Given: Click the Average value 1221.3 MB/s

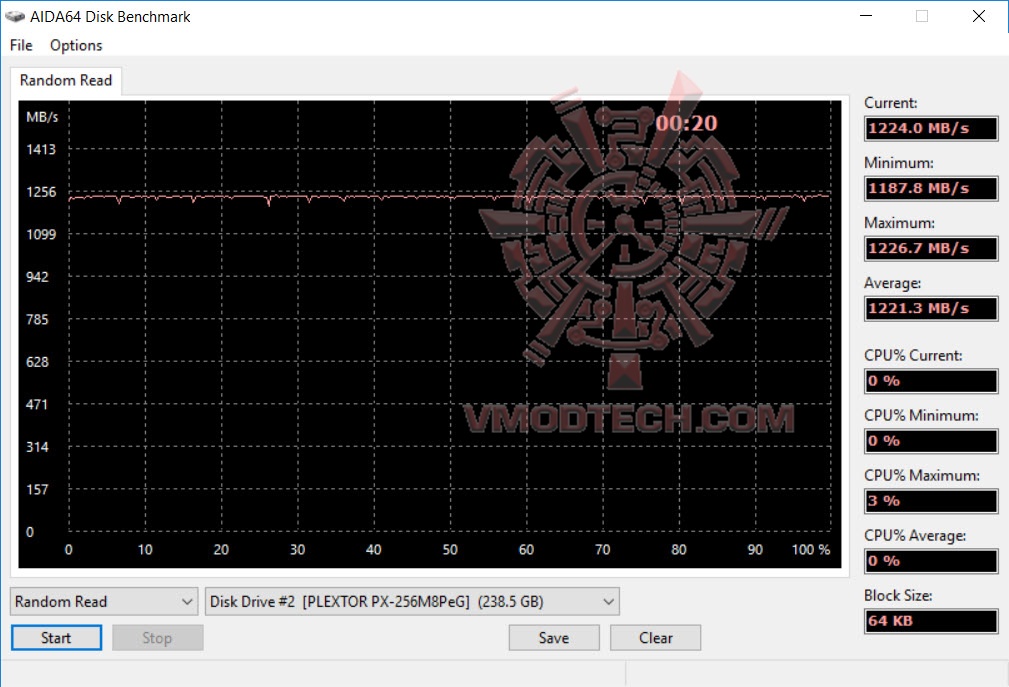Looking at the screenshot, I should [x=930, y=308].
